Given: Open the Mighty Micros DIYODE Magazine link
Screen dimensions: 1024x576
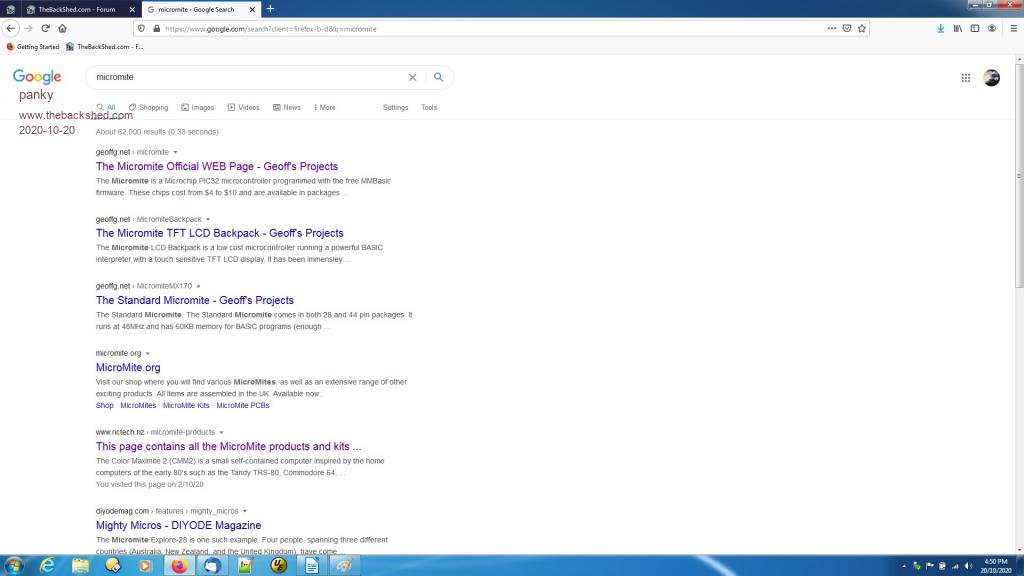Looking at the screenshot, I should pyautogui.click(x=178, y=525).
